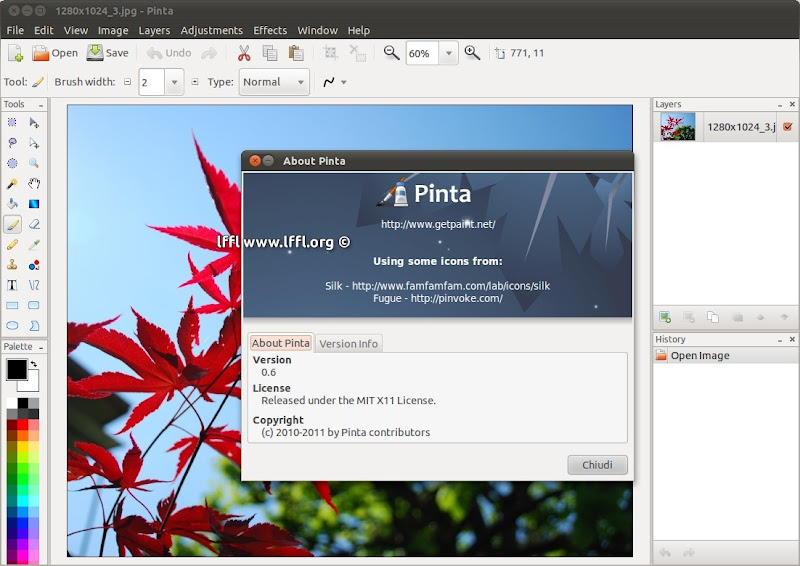The image size is (800, 566).
Task: Zoom in with the plus magnifier
Action: coord(472,53)
